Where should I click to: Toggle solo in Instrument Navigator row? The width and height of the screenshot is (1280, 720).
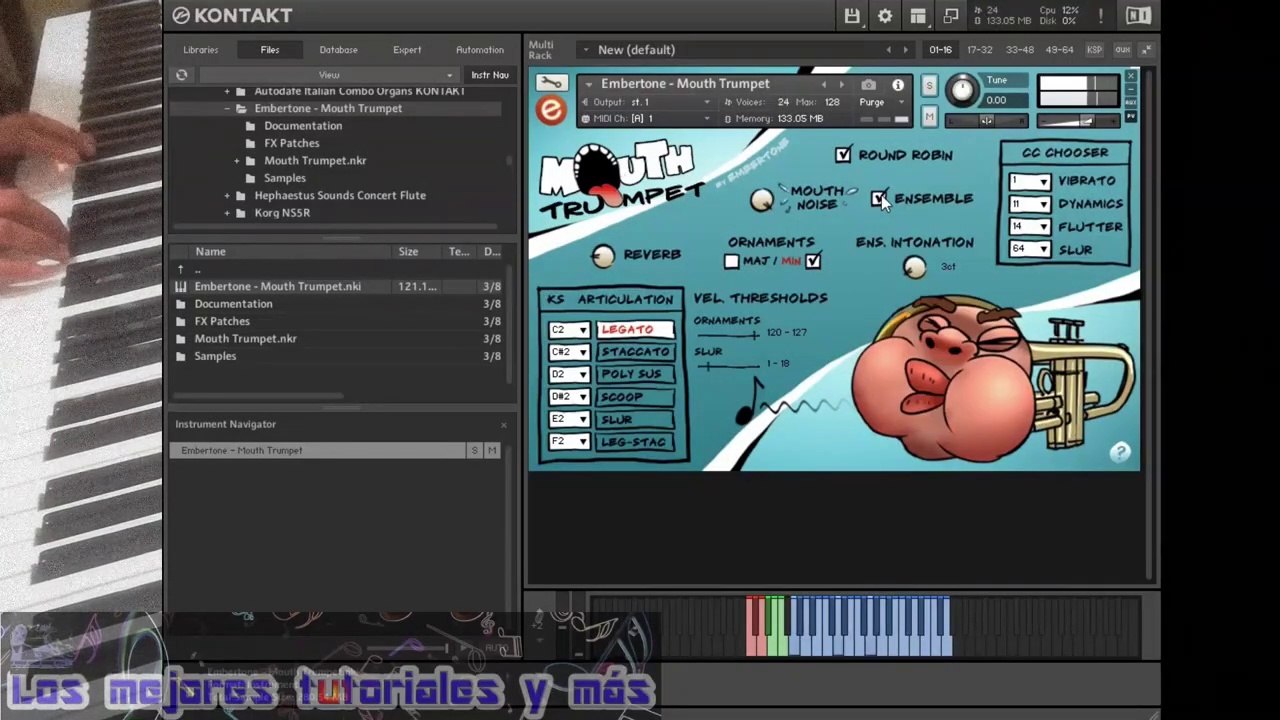(x=474, y=451)
